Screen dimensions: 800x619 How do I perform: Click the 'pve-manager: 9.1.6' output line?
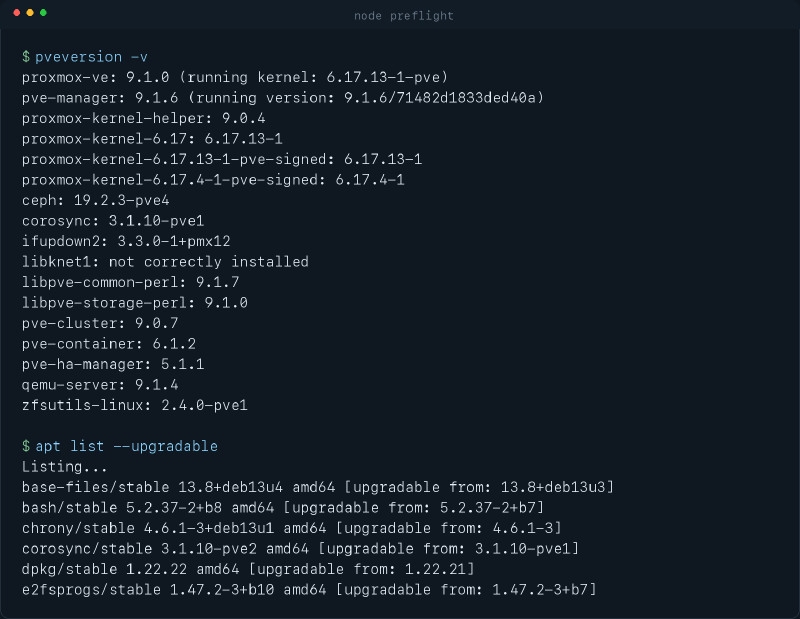coord(283,97)
